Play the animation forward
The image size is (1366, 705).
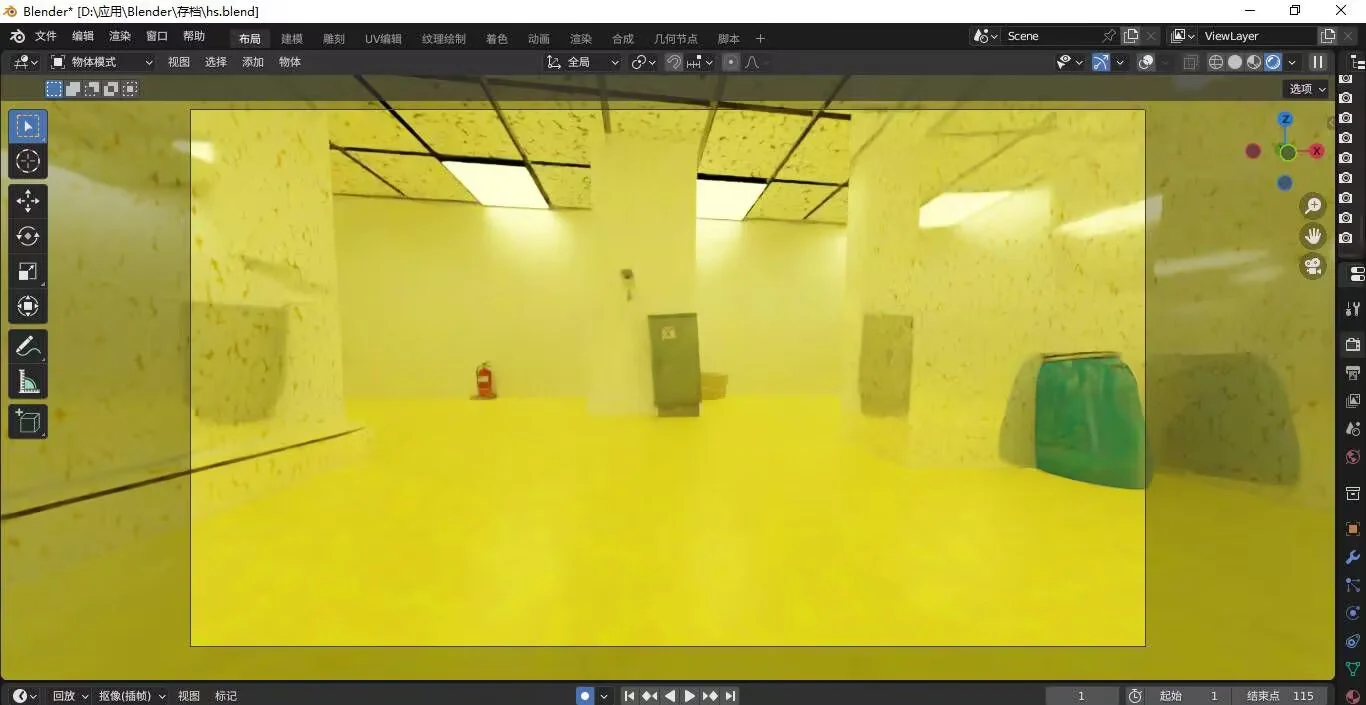[690, 696]
